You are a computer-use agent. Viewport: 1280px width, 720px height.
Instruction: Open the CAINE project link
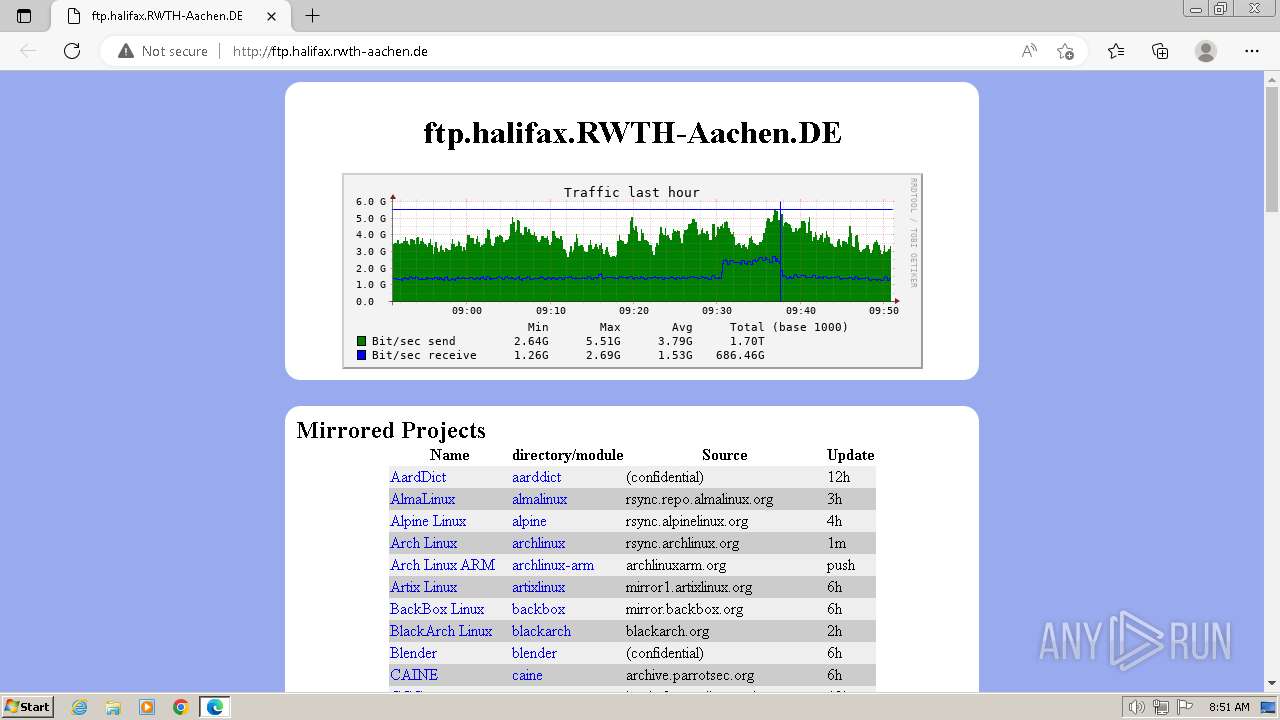(414, 675)
